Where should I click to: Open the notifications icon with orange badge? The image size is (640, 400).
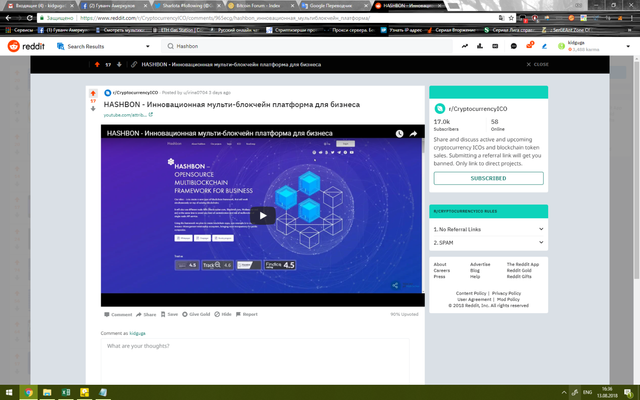529,45
